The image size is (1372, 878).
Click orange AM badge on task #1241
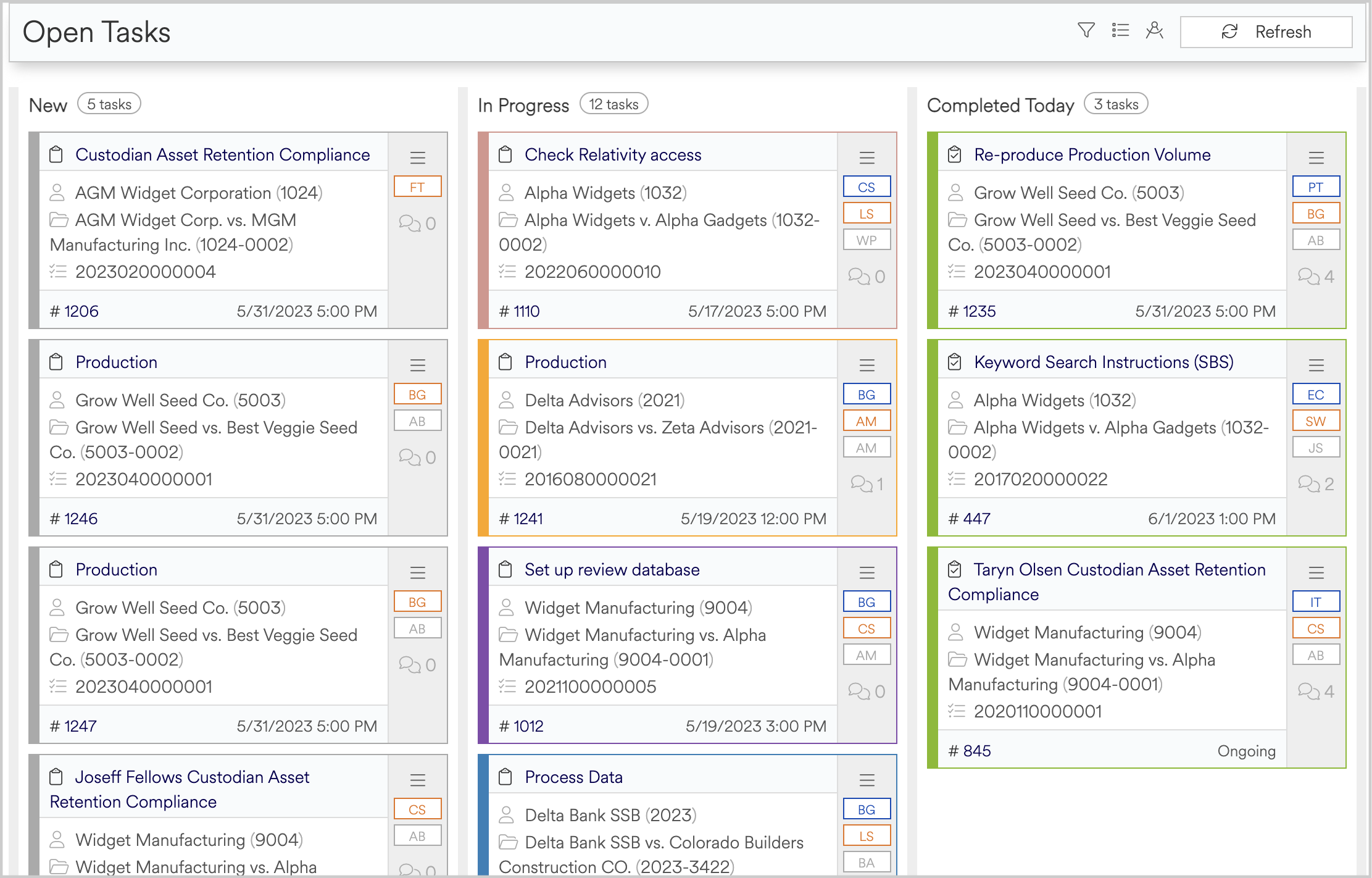click(867, 420)
